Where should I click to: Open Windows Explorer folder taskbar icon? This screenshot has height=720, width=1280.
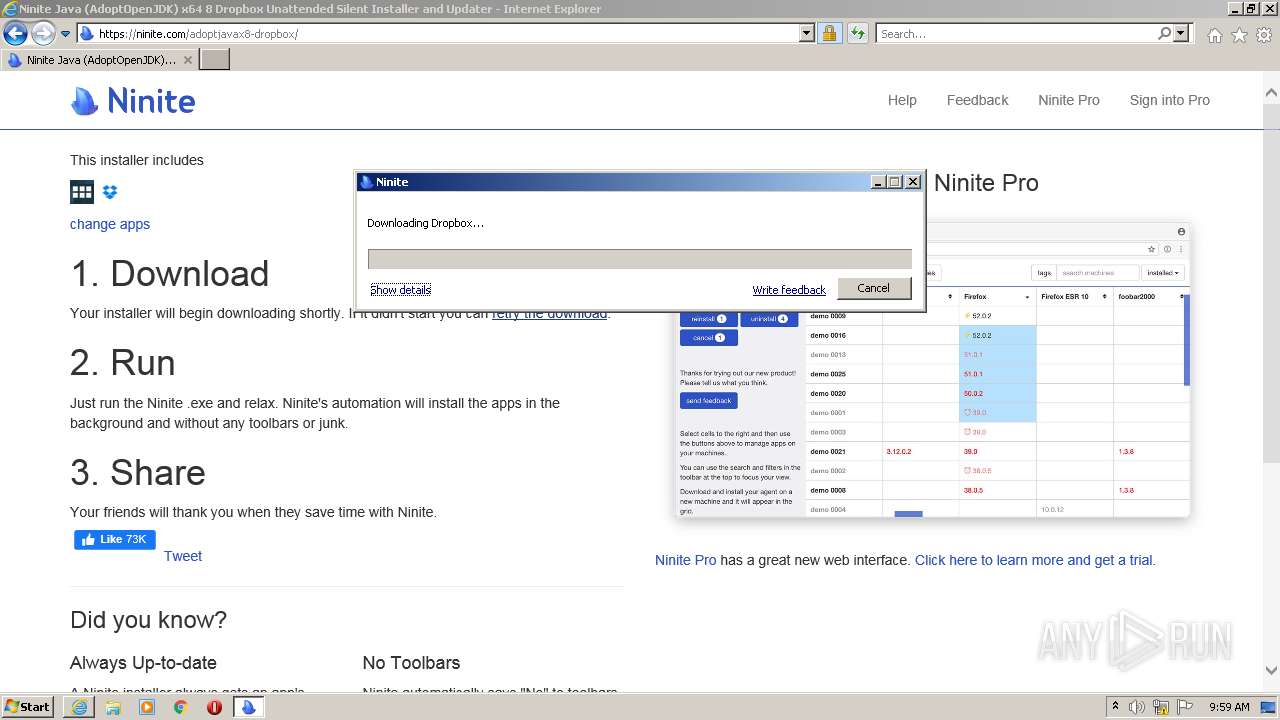(x=113, y=707)
